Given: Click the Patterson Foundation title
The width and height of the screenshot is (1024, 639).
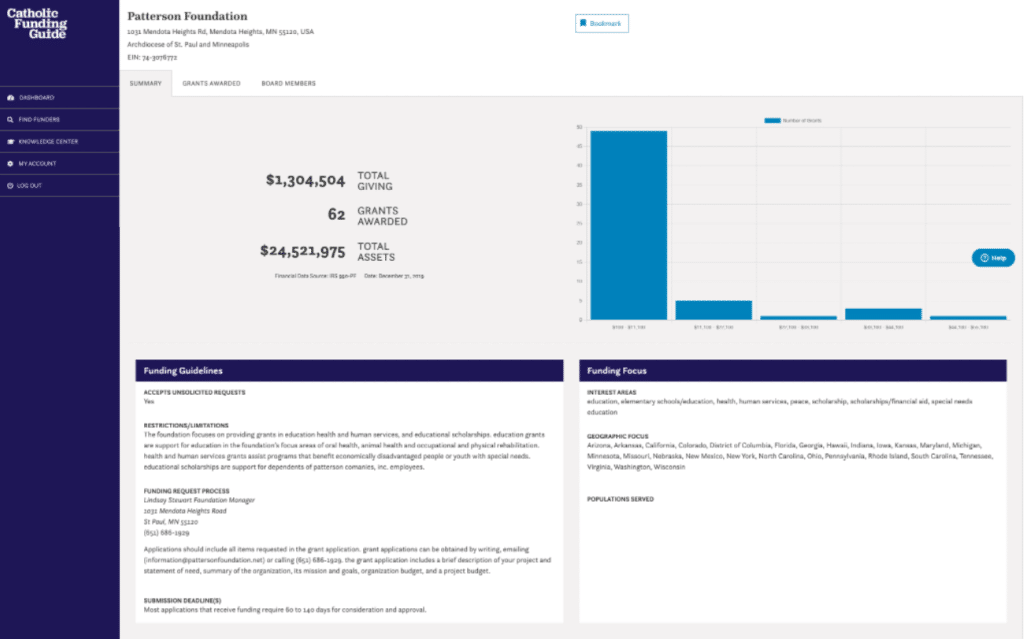Looking at the screenshot, I should pyautogui.click(x=187, y=16).
